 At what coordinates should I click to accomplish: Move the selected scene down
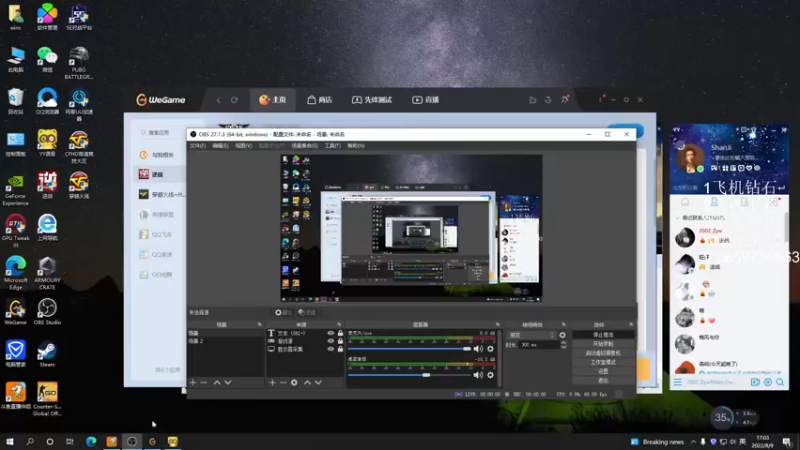(x=228, y=382)
